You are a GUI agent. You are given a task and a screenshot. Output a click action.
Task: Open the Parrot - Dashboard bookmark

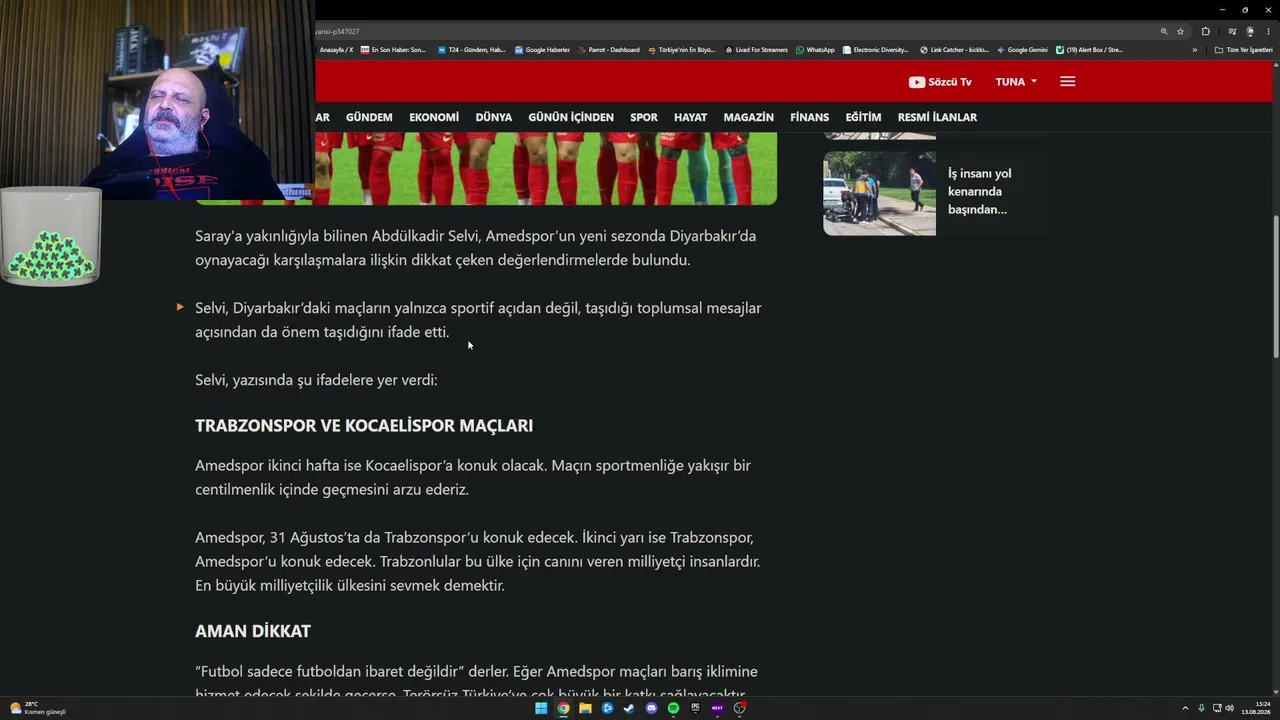point(609,50)
